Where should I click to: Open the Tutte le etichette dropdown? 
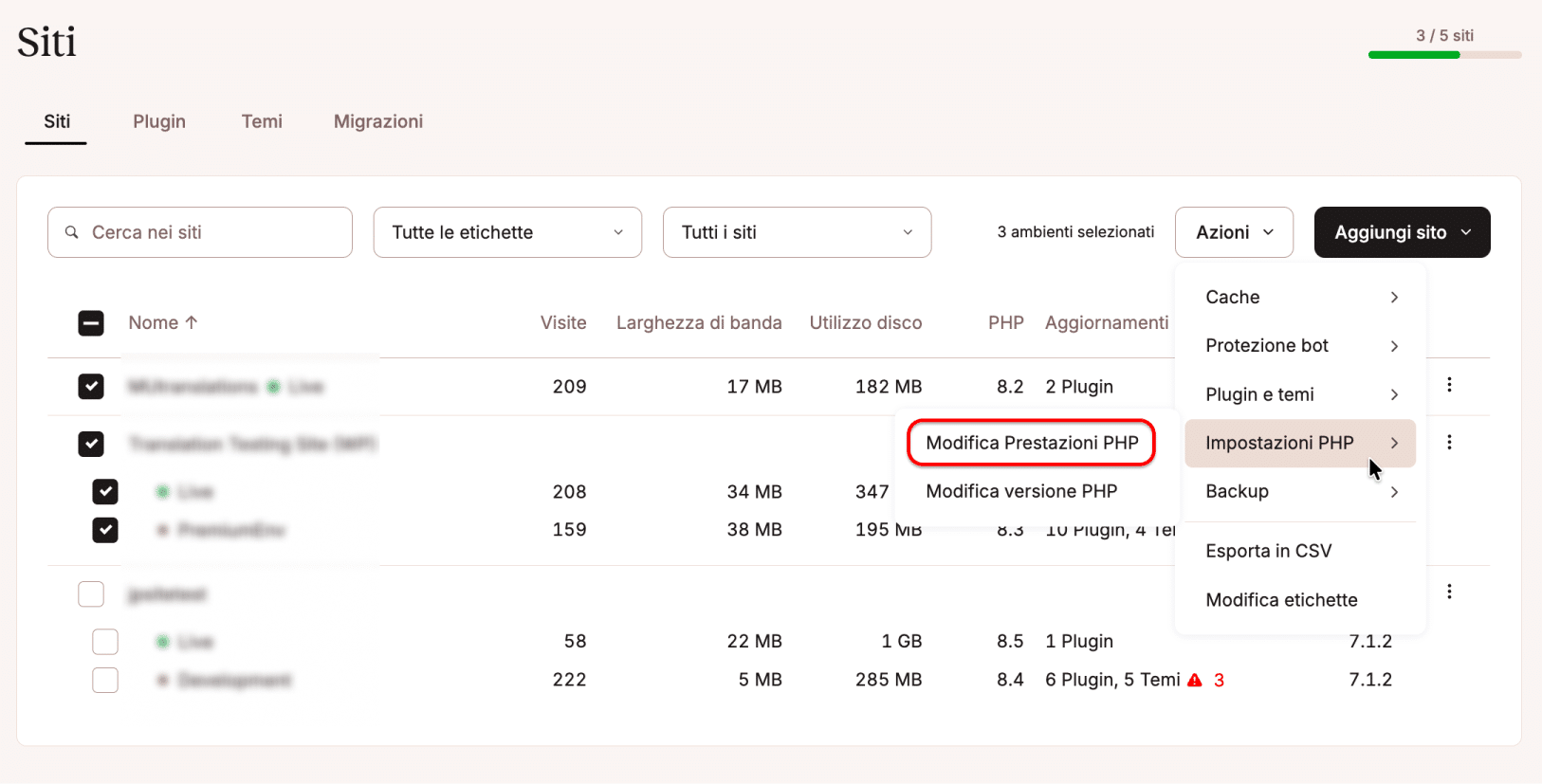(x=507, y=232)
